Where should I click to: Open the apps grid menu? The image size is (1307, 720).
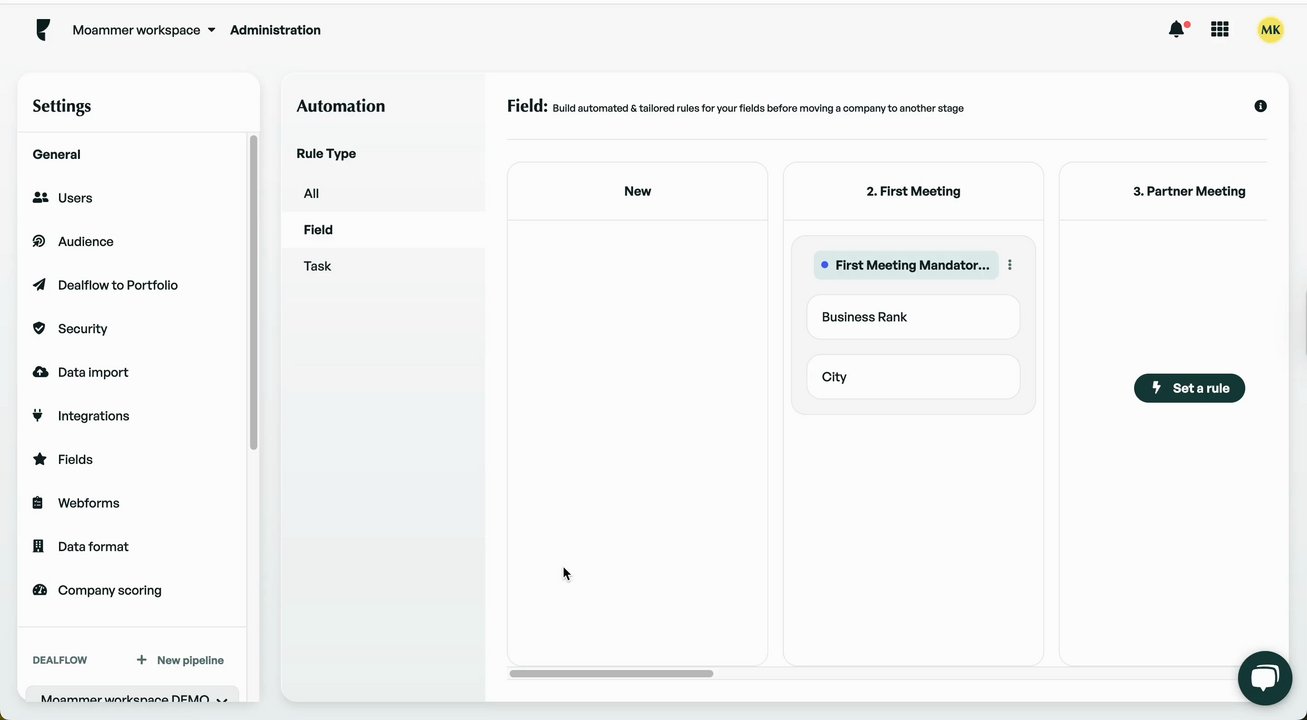(1219, 30)
